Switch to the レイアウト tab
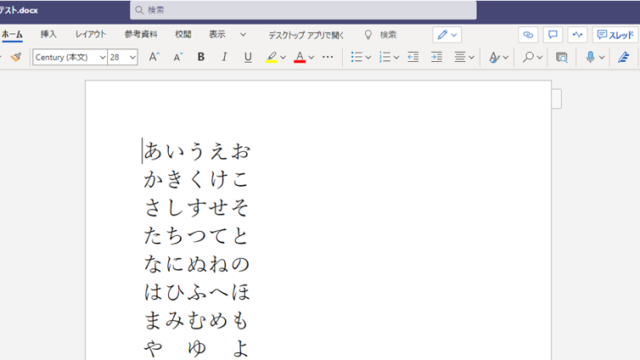This screenshot has width=640, height=360. [91, 35]
